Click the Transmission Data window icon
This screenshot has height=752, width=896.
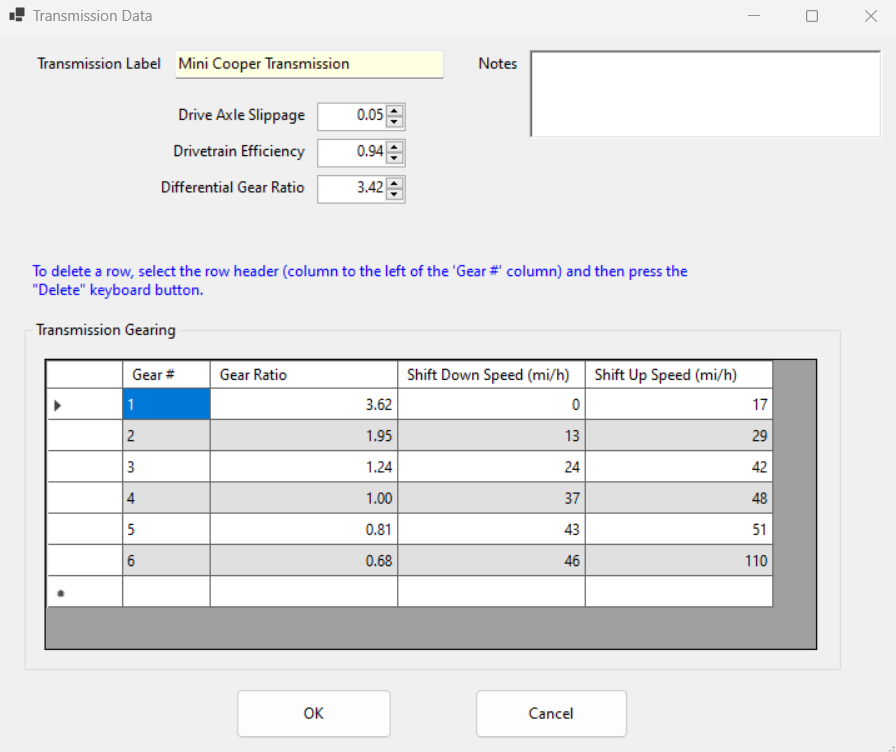17,15
